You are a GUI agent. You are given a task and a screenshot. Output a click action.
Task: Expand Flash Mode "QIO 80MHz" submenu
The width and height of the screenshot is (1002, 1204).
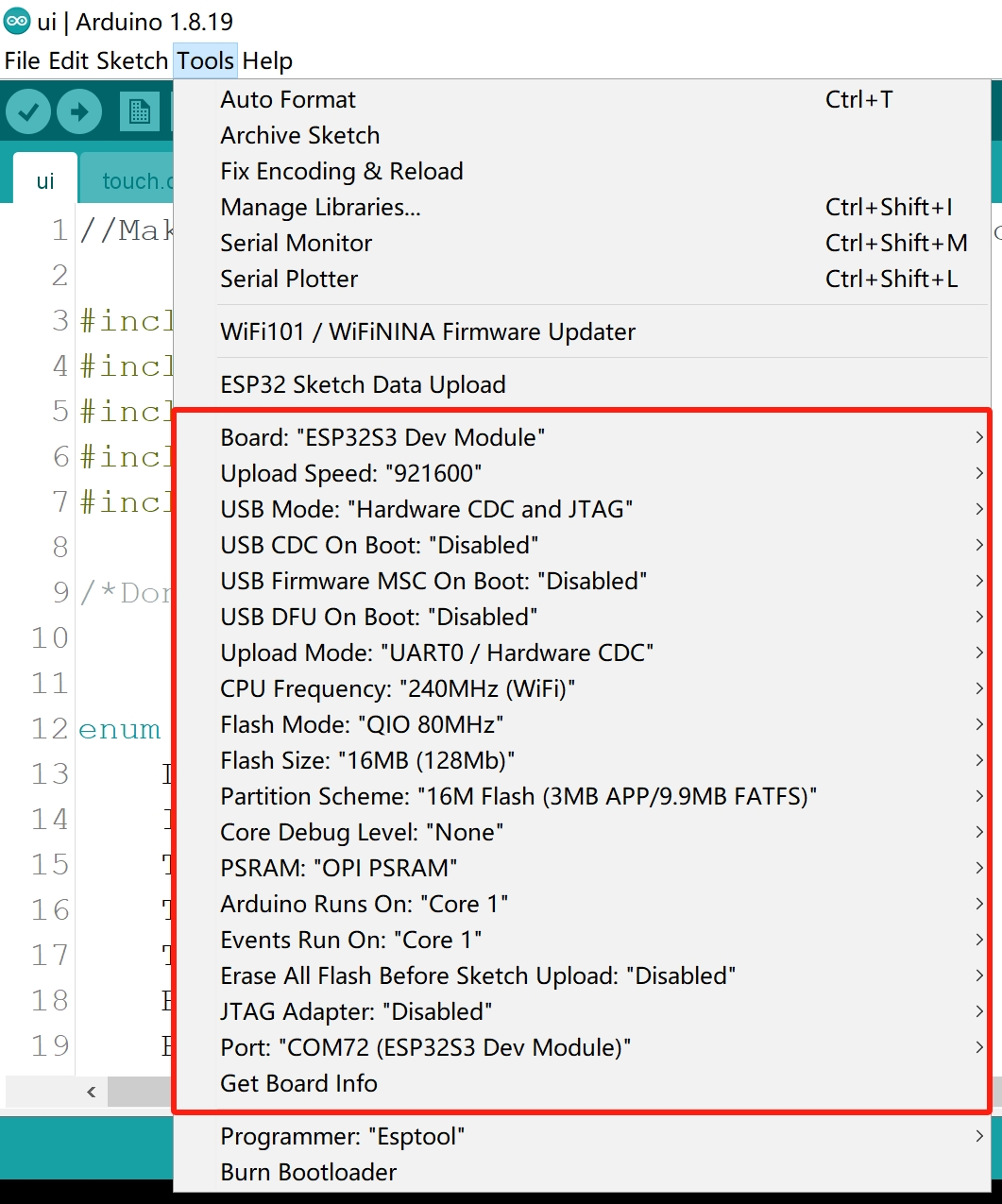click(582, 724)
